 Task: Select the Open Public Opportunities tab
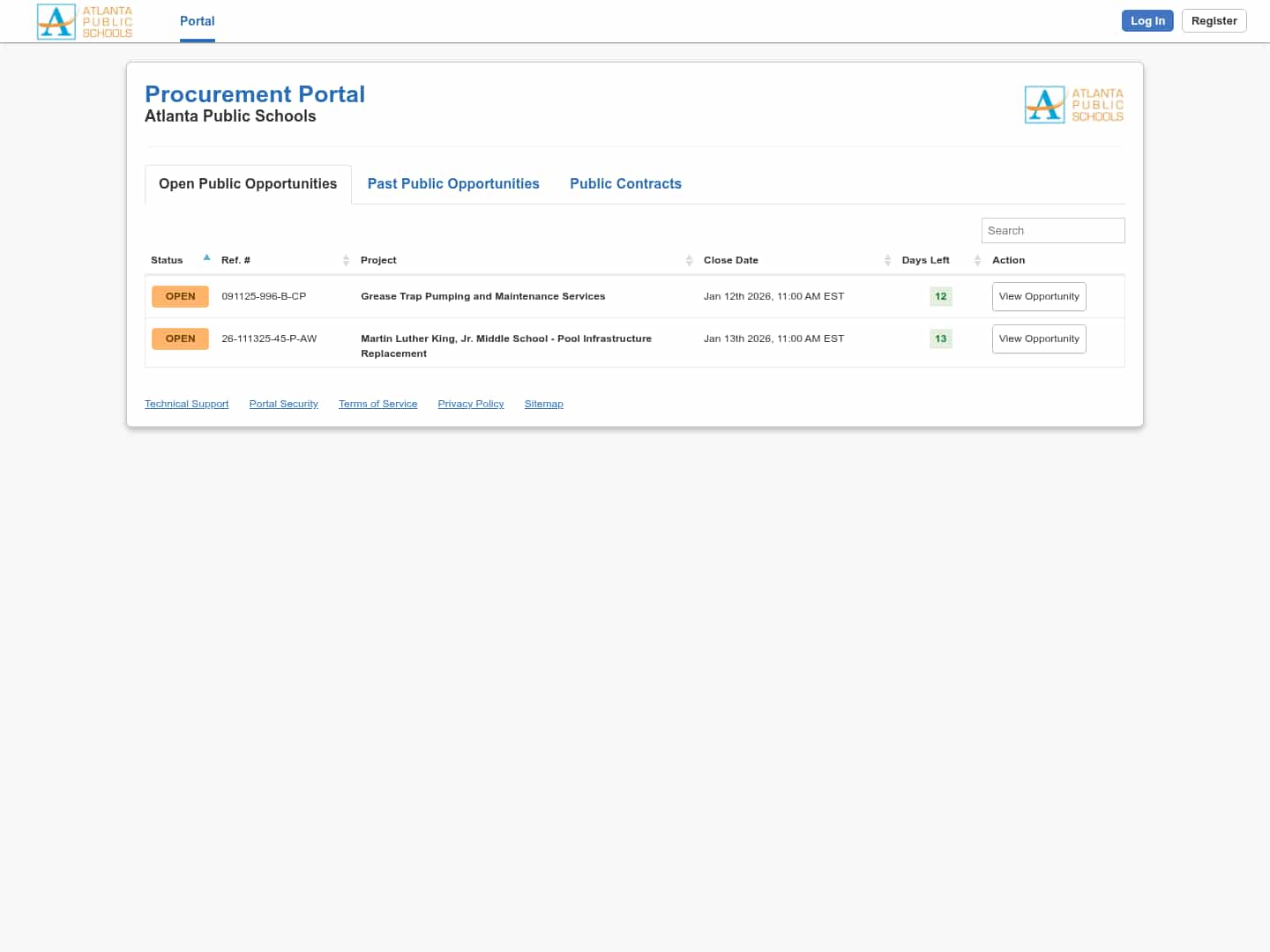248,184
